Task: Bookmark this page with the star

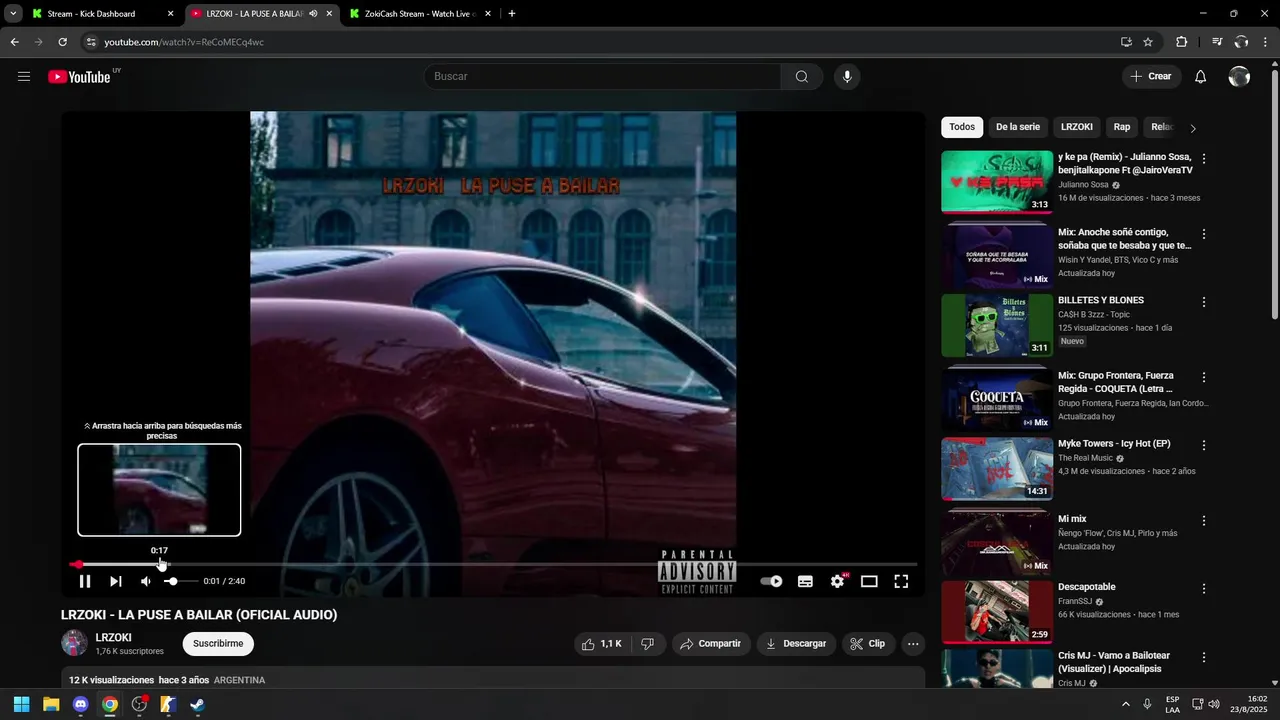Action: click(1148, 42)
